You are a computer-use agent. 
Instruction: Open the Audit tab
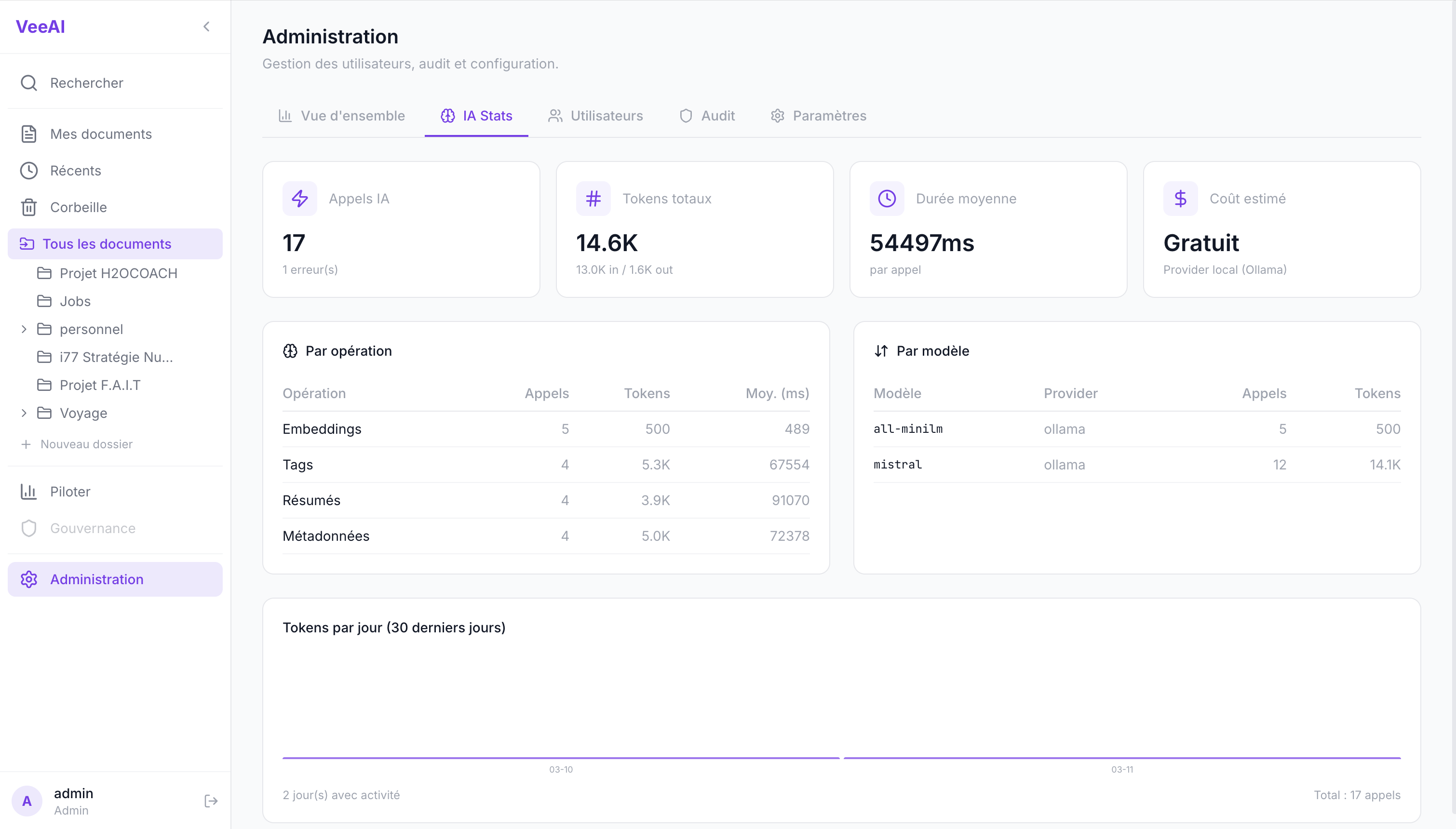[707, 116]
